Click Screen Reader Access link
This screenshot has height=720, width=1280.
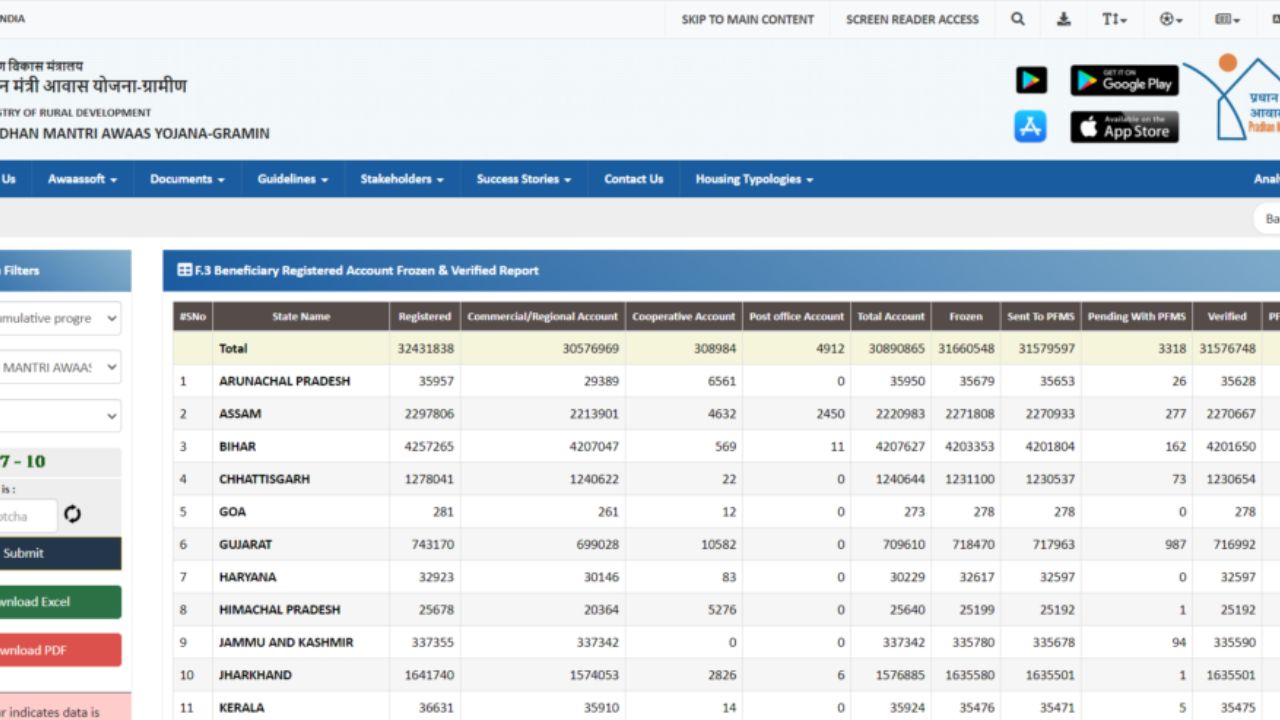912,19
